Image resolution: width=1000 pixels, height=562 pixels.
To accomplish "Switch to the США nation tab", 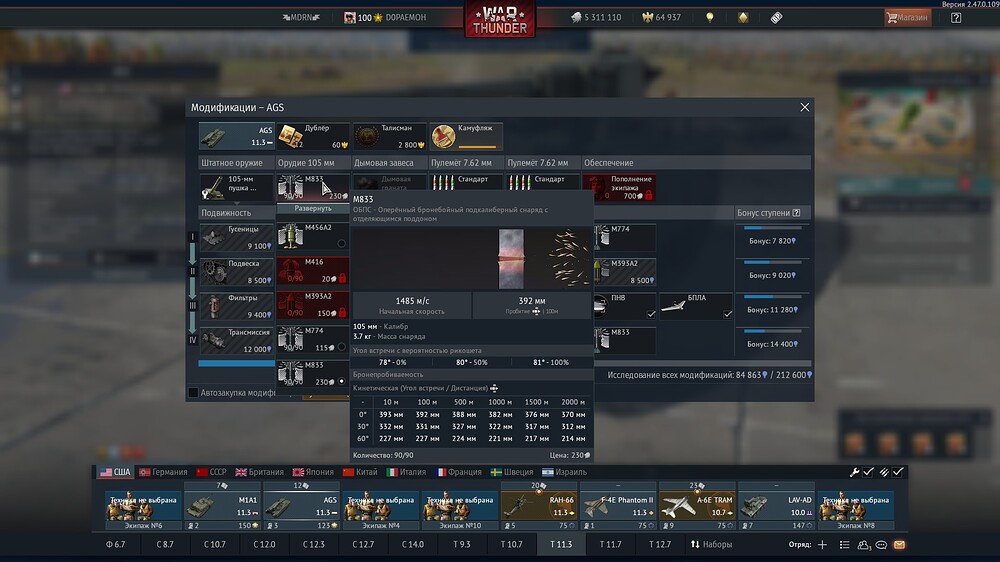I will (x=115, y=472).
